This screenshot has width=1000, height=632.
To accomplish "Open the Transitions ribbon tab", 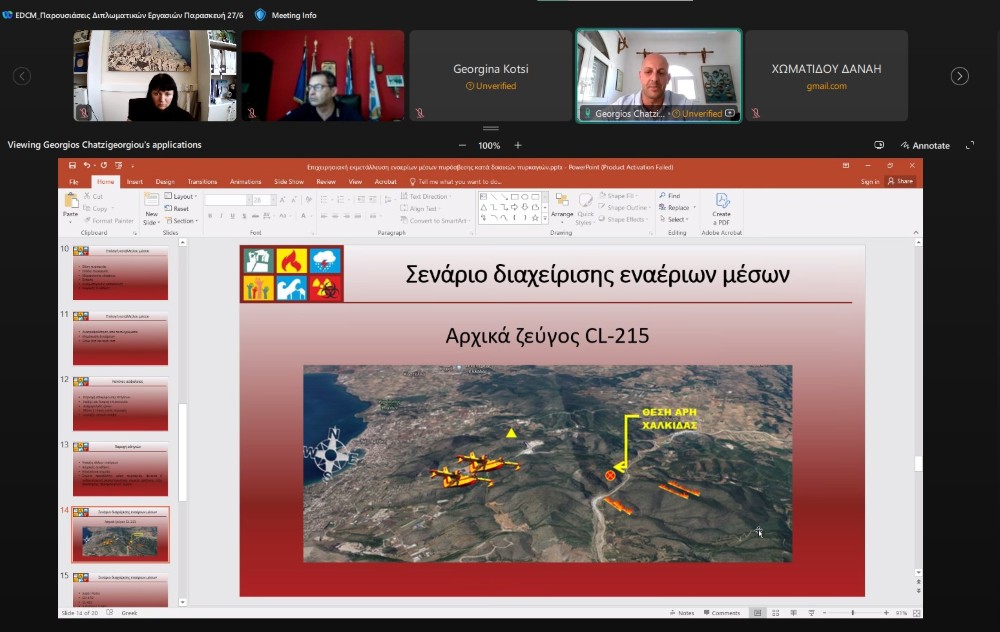I will [x=201, y=182].
